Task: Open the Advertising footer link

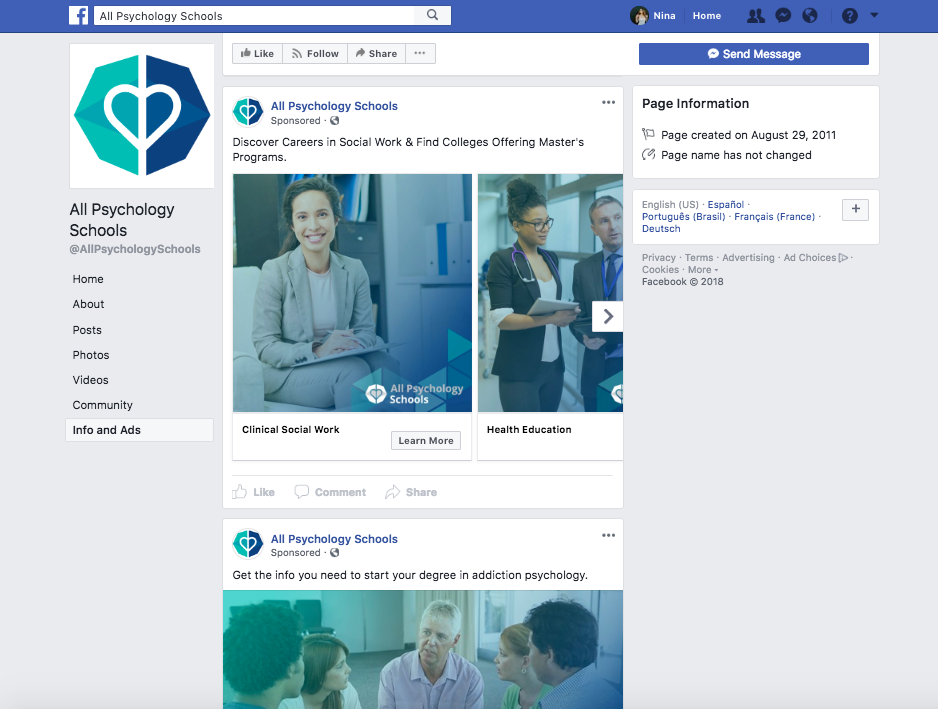Action: coord(748,258)
